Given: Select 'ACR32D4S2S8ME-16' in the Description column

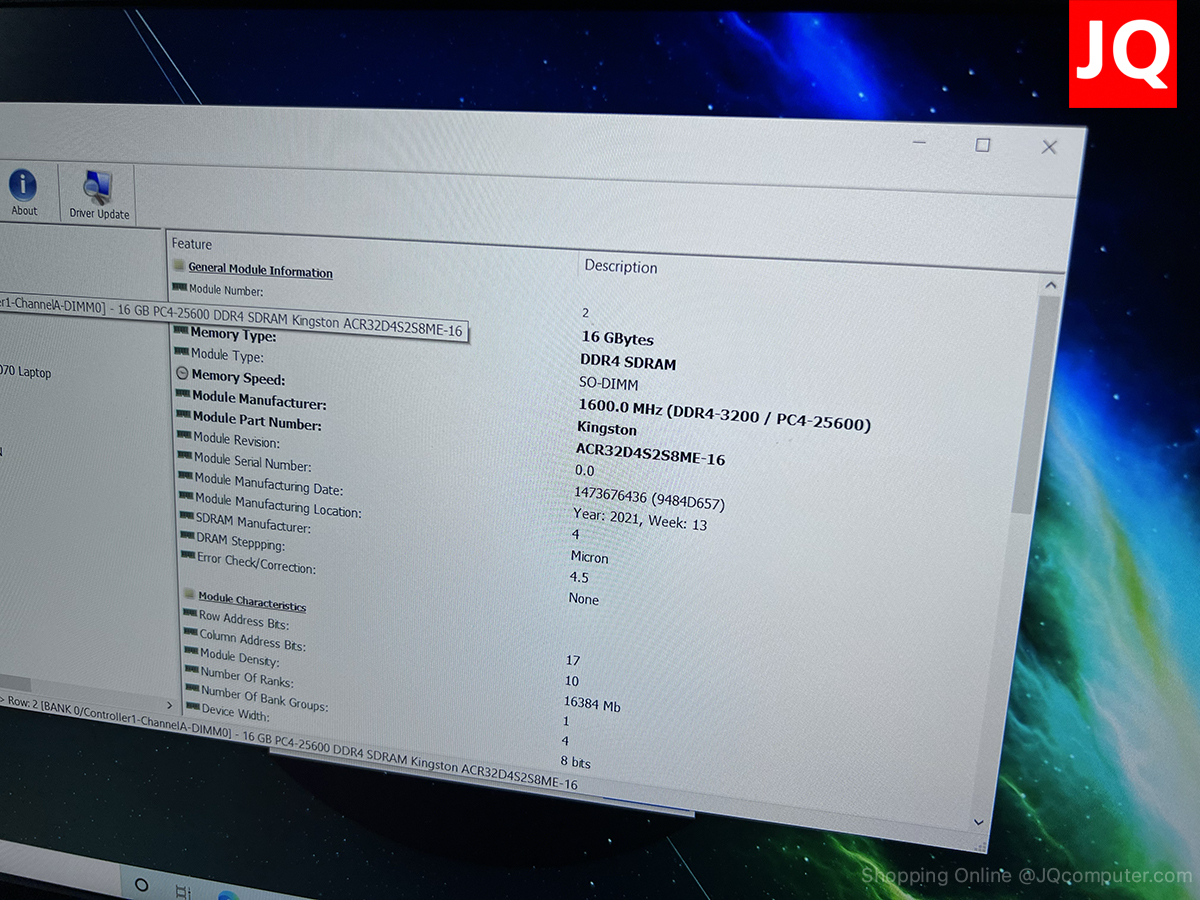Looking at the screenshot, I should [x=650, y=454].
